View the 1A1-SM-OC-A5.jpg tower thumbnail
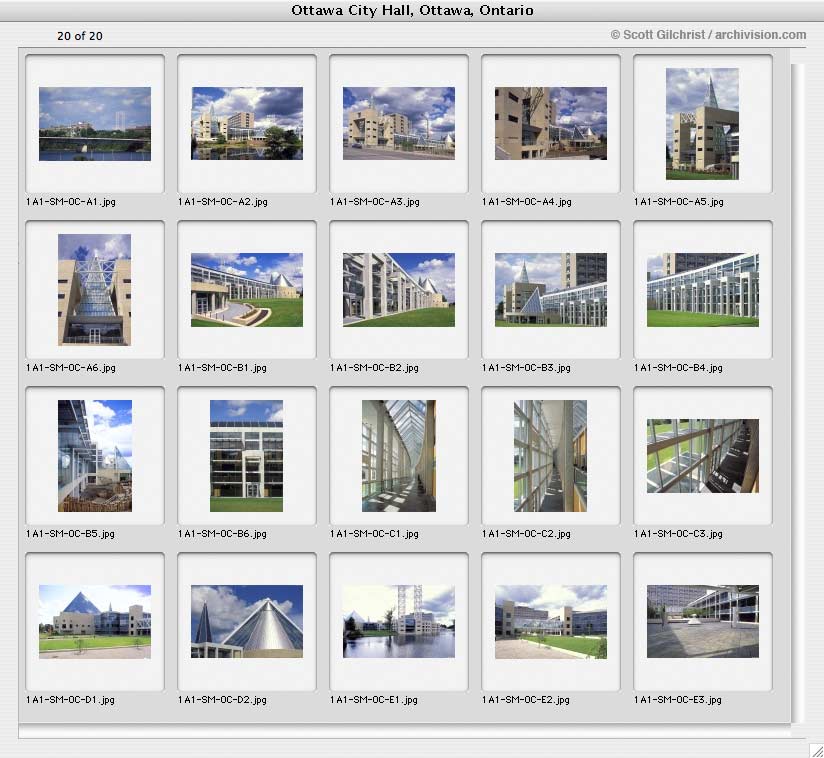This screenshot has height=758, width=824. [703, 124]
